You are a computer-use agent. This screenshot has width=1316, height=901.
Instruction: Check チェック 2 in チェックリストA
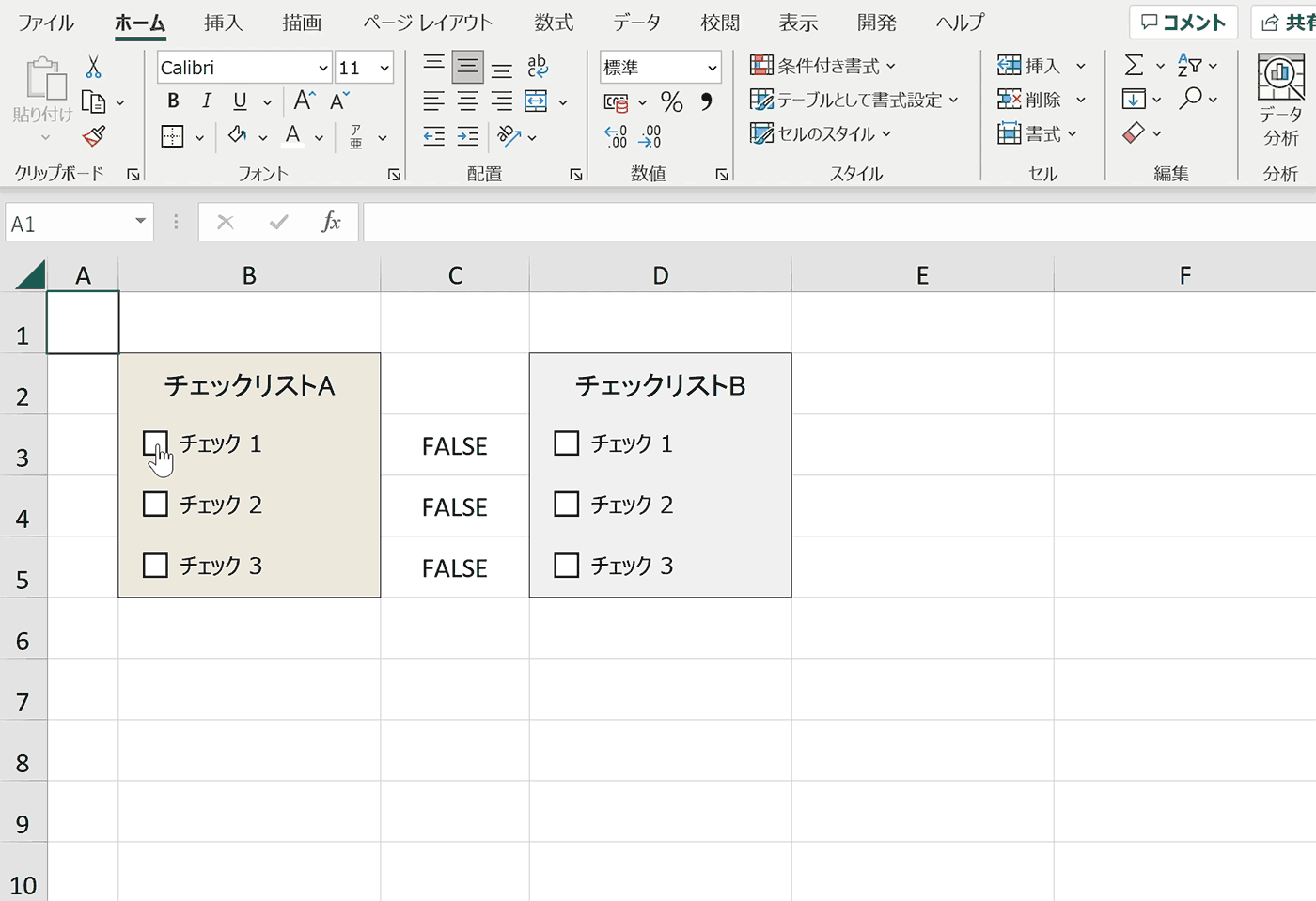coord(155,505)
